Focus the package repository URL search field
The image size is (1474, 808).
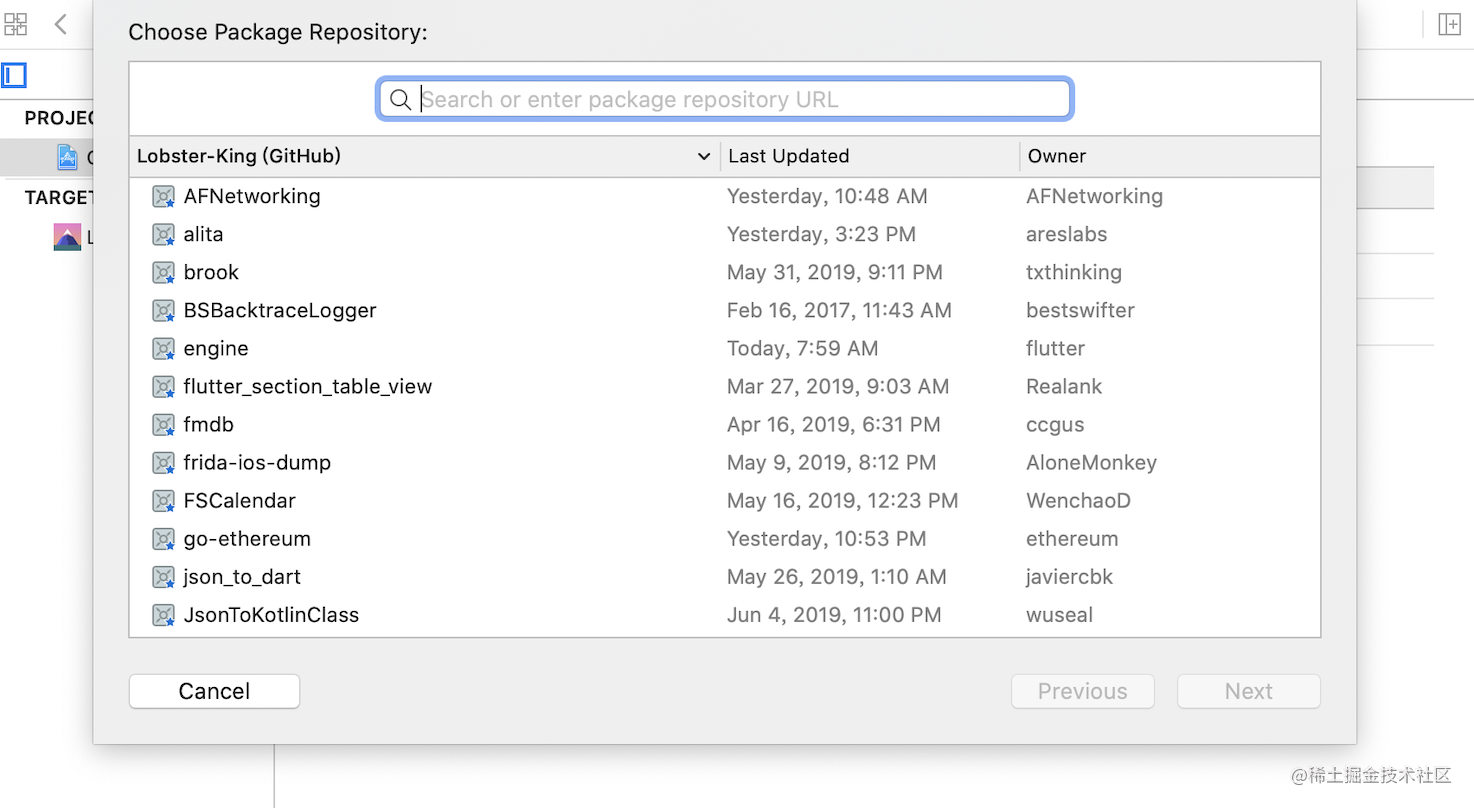(725, 99)
